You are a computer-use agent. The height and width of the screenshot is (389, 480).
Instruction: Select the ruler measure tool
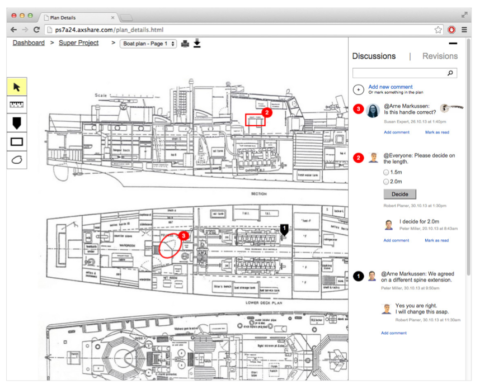pos(17,105)
